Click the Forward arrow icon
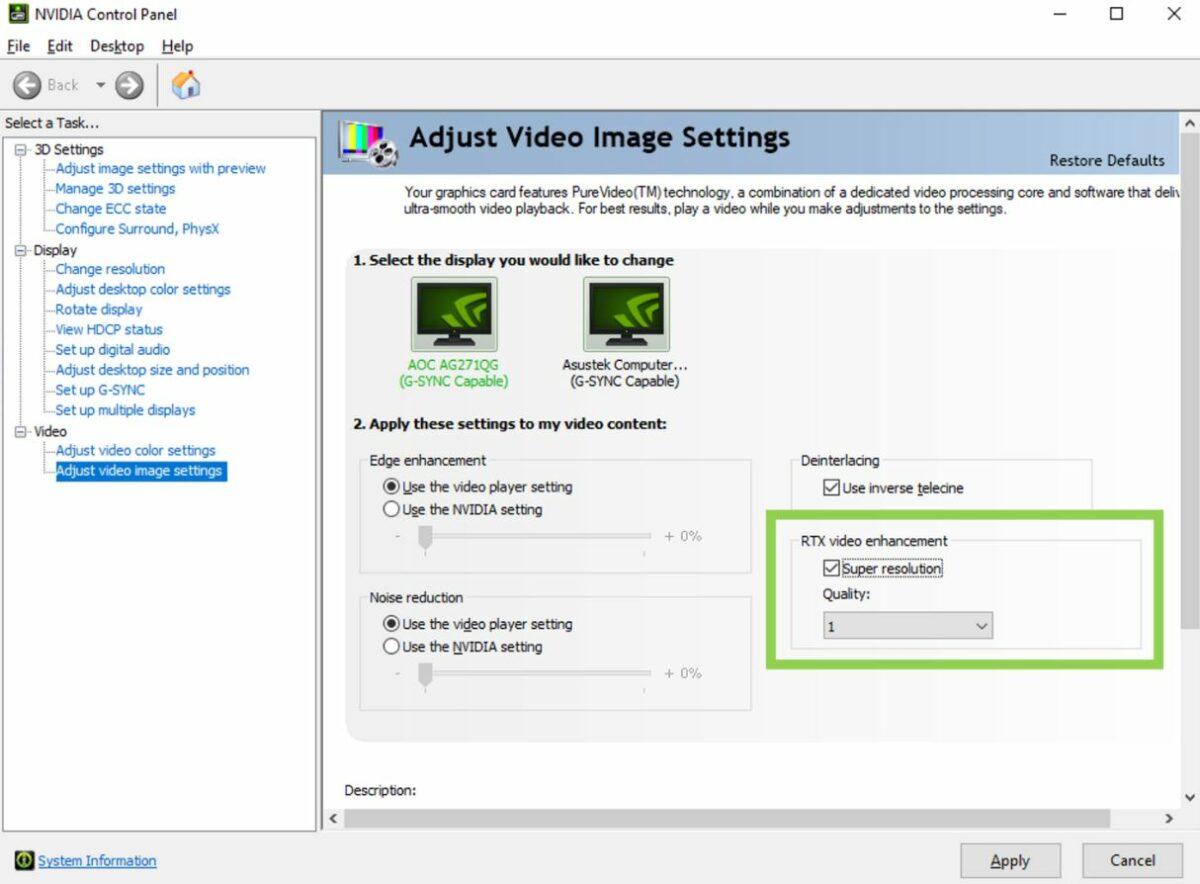 click(129, 85)
